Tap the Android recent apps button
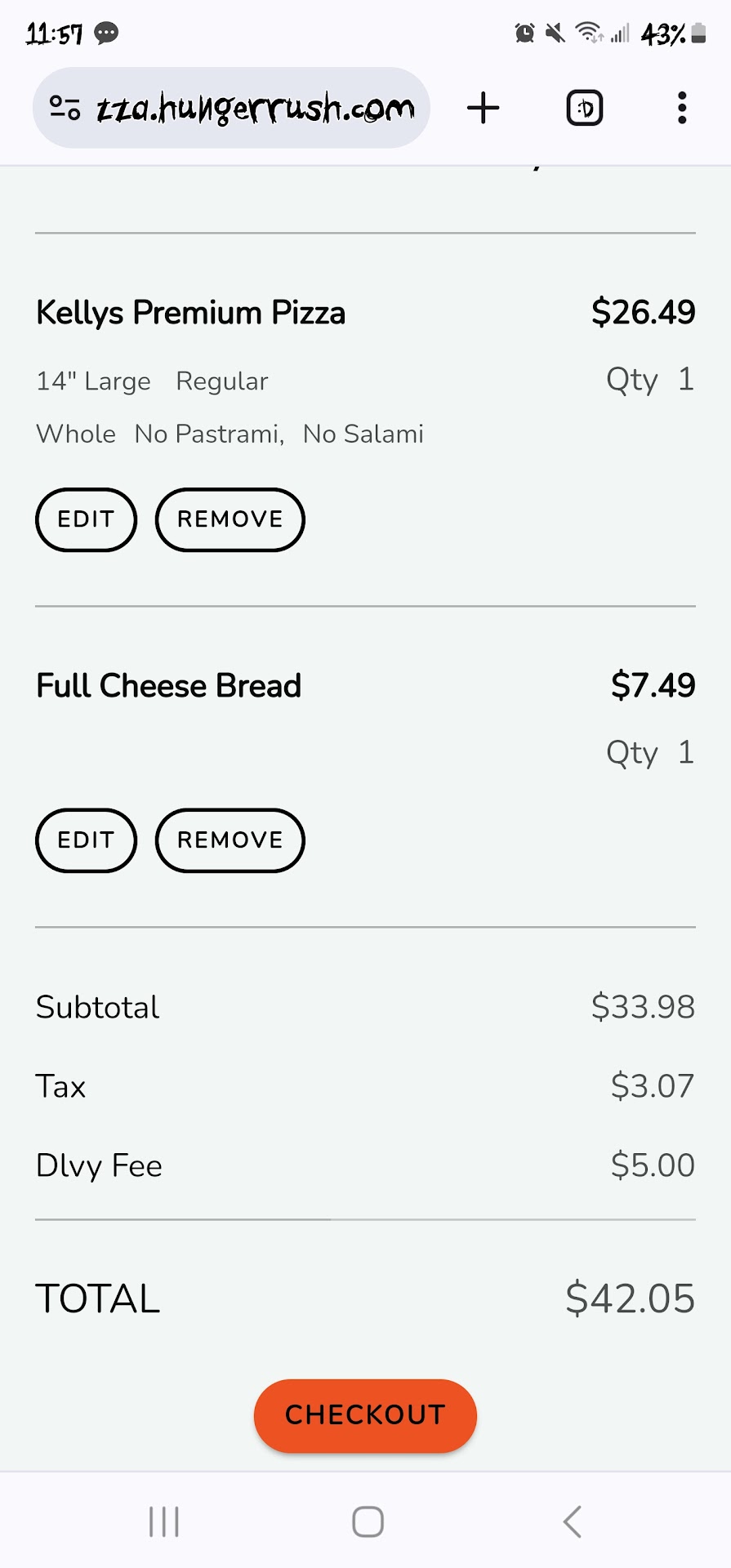Image resolution: width=731 pixels, height=1568 pixels. point(164,1521)
